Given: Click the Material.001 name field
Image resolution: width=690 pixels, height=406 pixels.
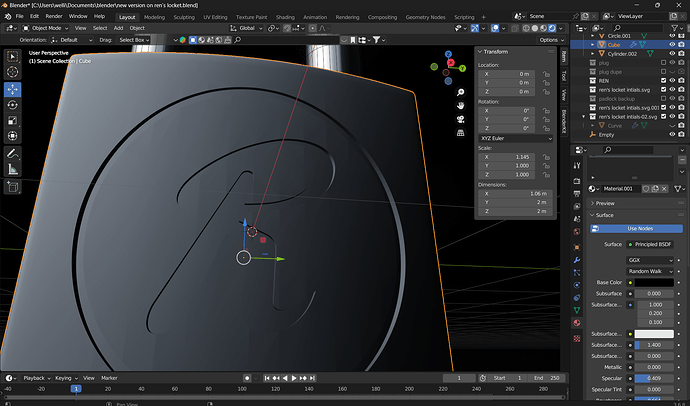Looking at the screenshot, I should tap(620, 189).
